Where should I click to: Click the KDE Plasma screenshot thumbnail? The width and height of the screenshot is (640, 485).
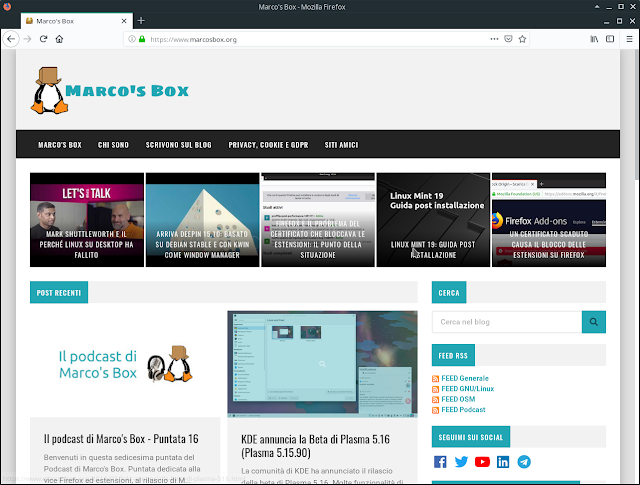point(322,364)
